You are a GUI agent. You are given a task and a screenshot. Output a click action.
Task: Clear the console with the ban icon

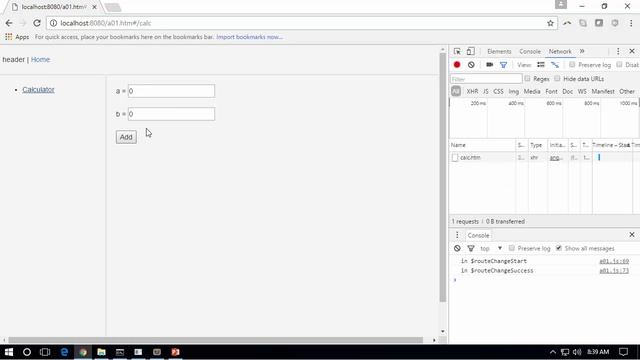(x=457, y=248)
